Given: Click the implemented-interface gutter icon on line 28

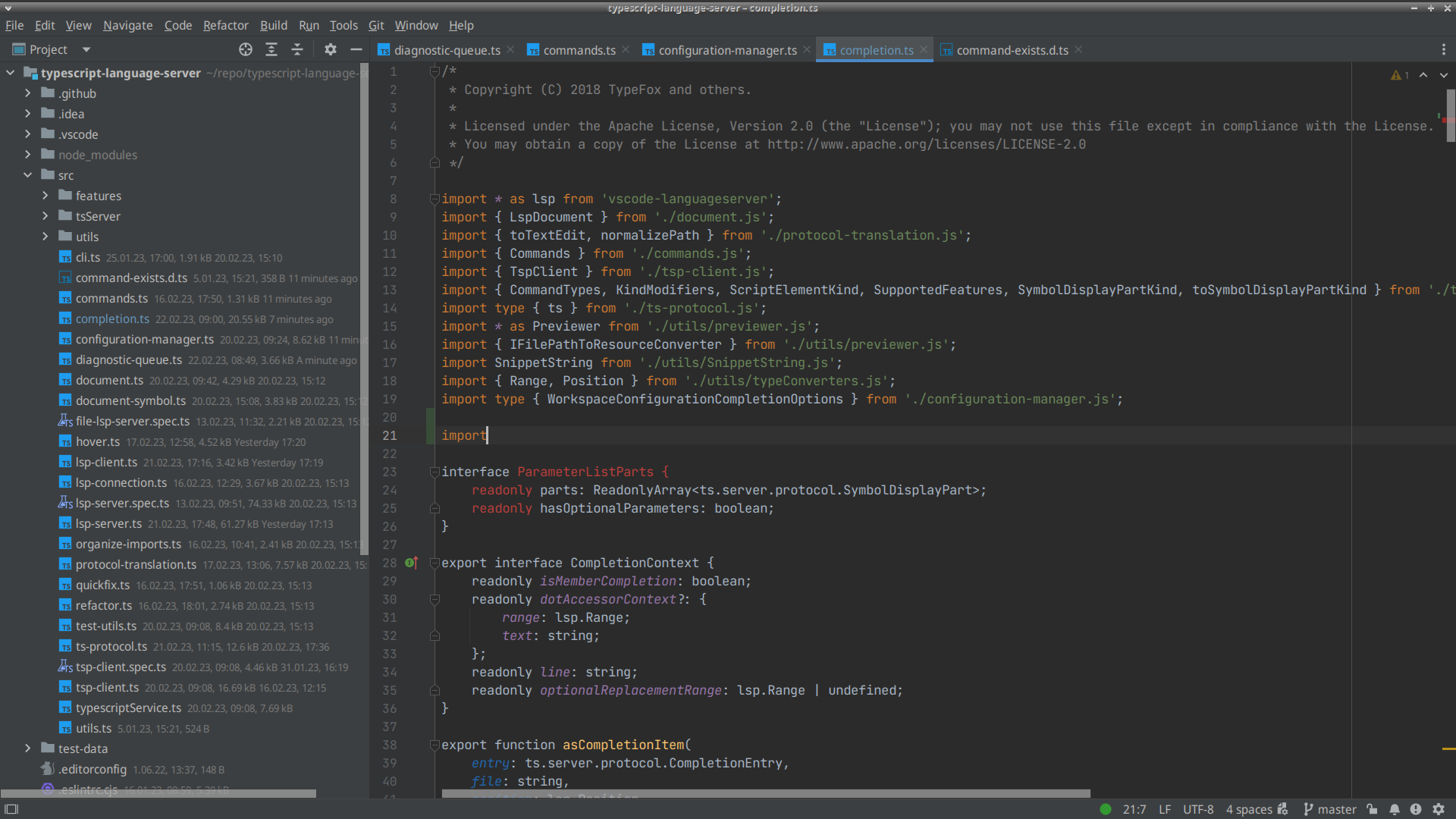Looking at the screenshot, I should pyautogui.click(x=412, y=563).
